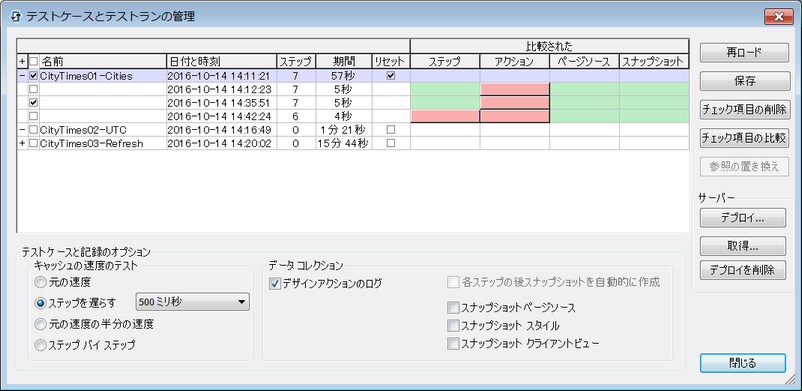Viewport: 802px width, 391px height.
Task: Click the dialog title bar sync icon
Action: (x=15, y=16)
